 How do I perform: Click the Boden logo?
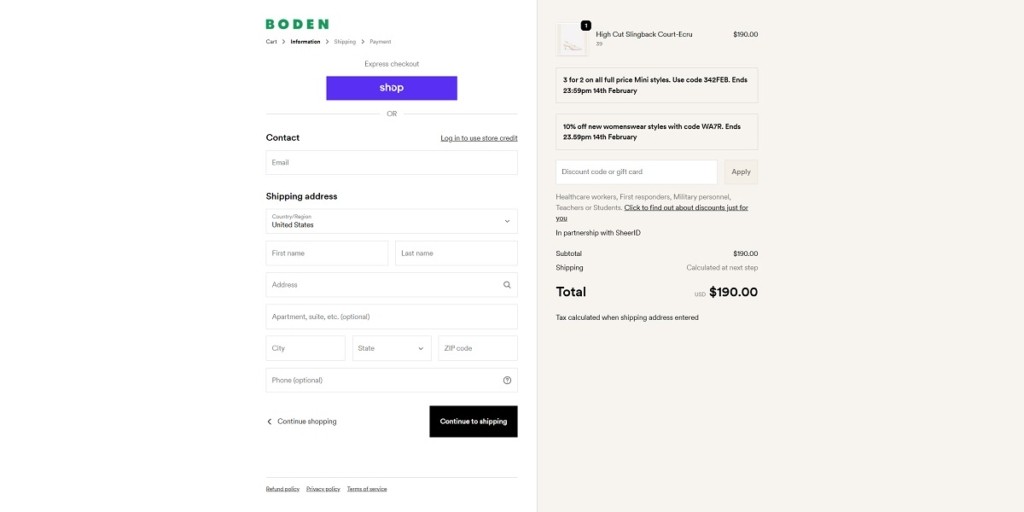click(x=297, y=24)
